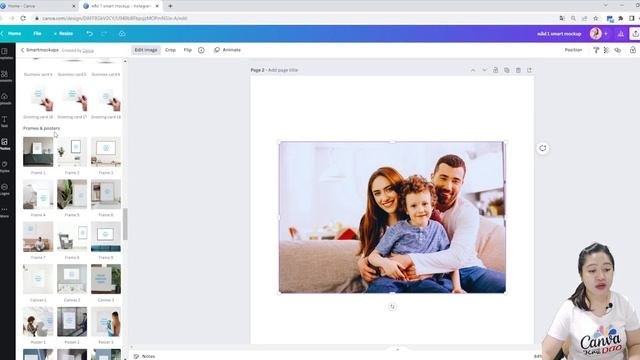Click the add page icon

pyautogui.click(x=529, y=70)
